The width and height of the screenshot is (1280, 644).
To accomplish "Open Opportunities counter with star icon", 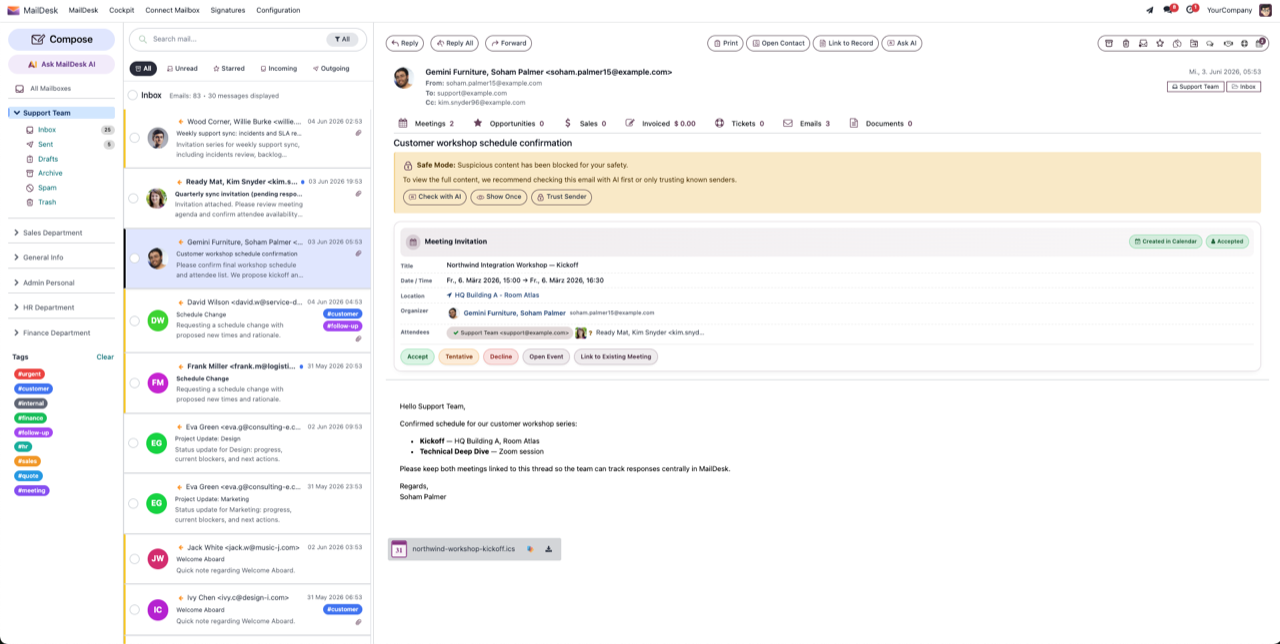I will click(508, 123).
